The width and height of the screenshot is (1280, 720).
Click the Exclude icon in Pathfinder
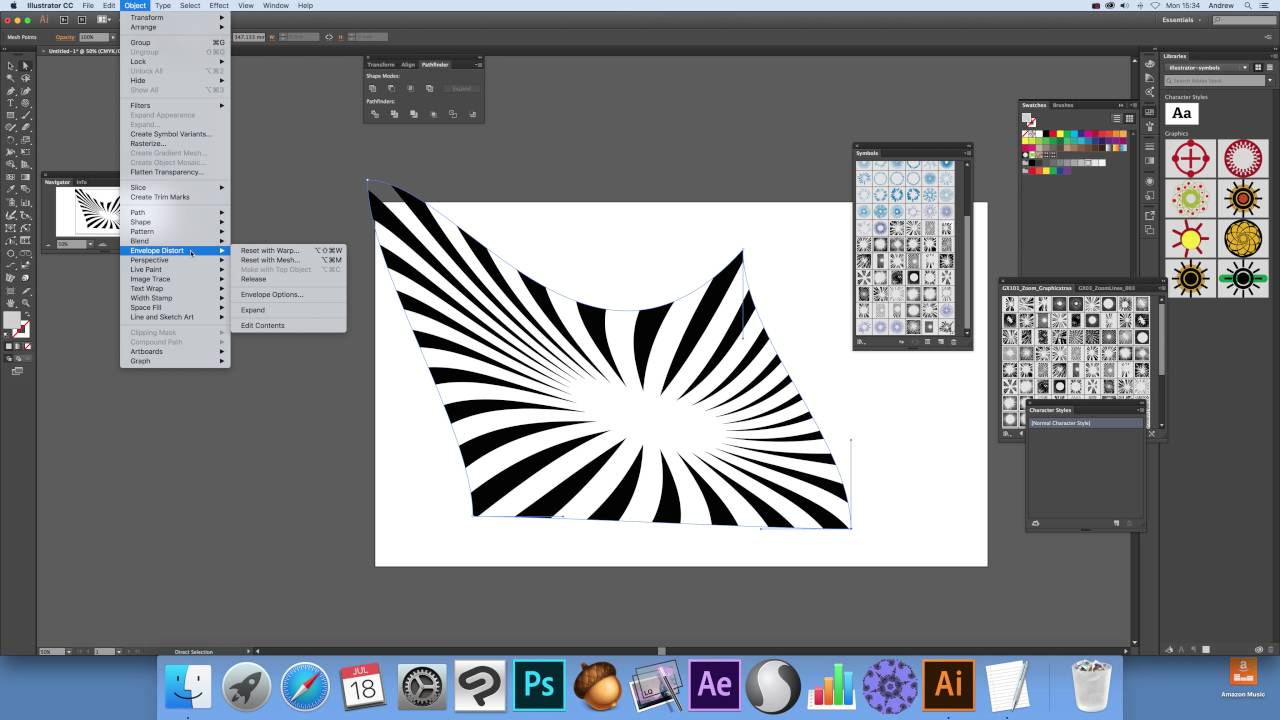429,88
